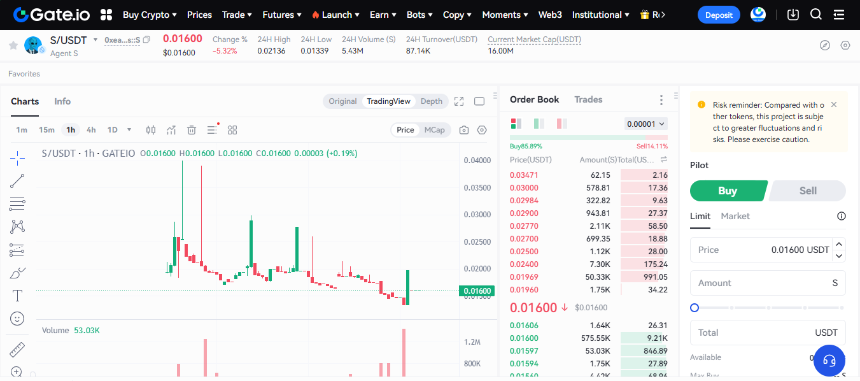860x381 pixels.
Task: Open chart settings hexagon icon
Action: pyautogui.click(x=482, y=130)
